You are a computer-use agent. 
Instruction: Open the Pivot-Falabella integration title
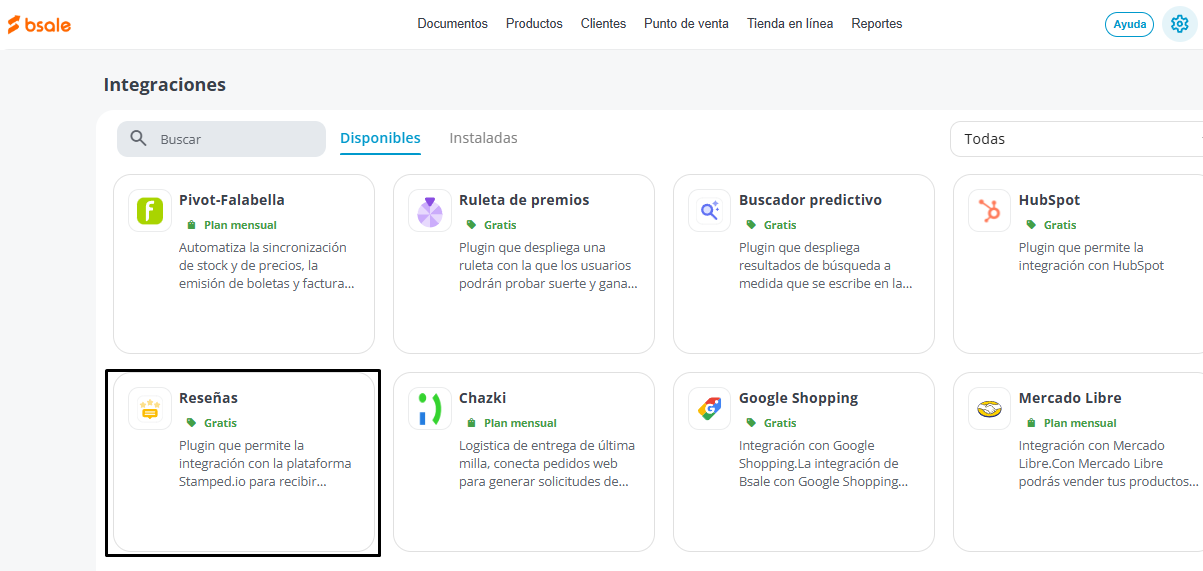[232, 200]
